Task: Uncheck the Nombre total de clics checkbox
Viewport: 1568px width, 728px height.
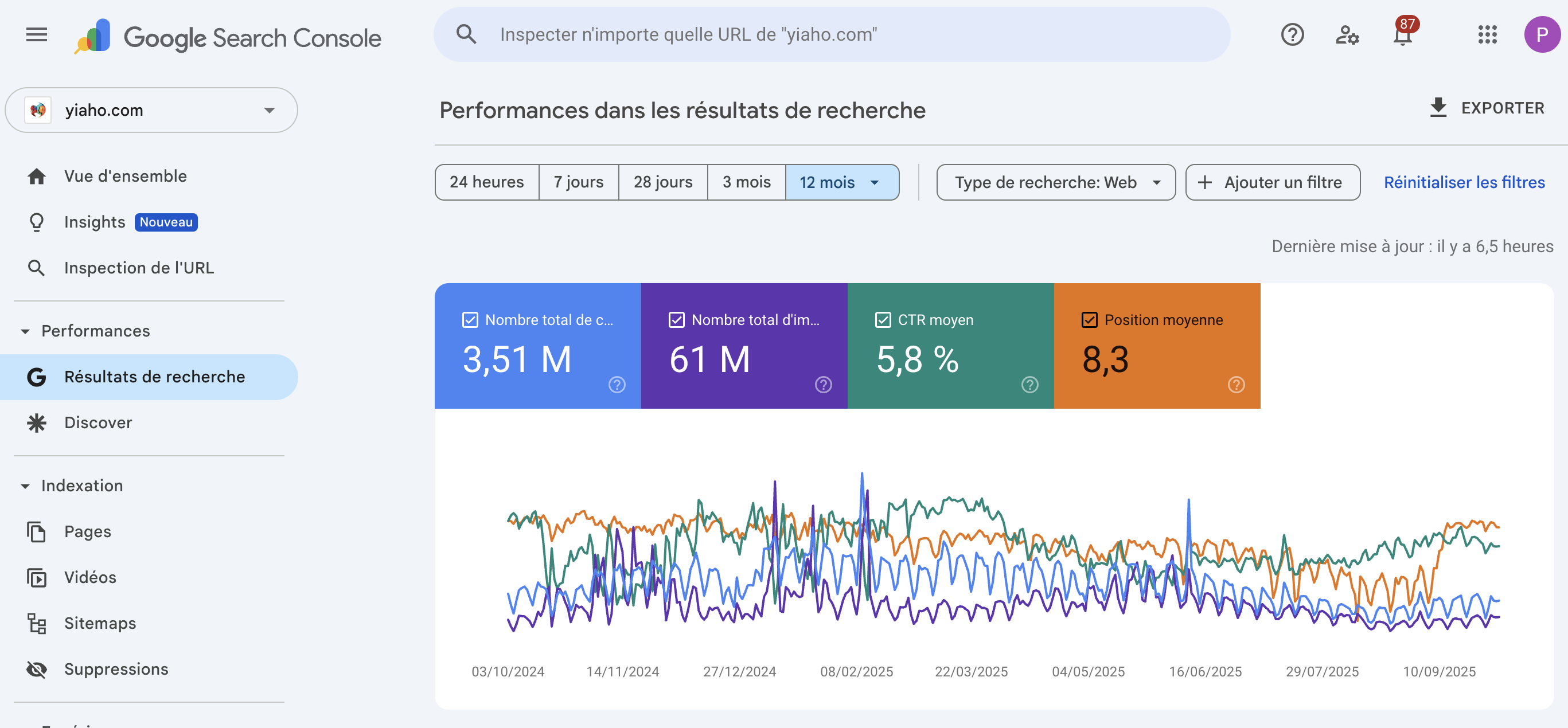Action: click(x=470, y=320)
